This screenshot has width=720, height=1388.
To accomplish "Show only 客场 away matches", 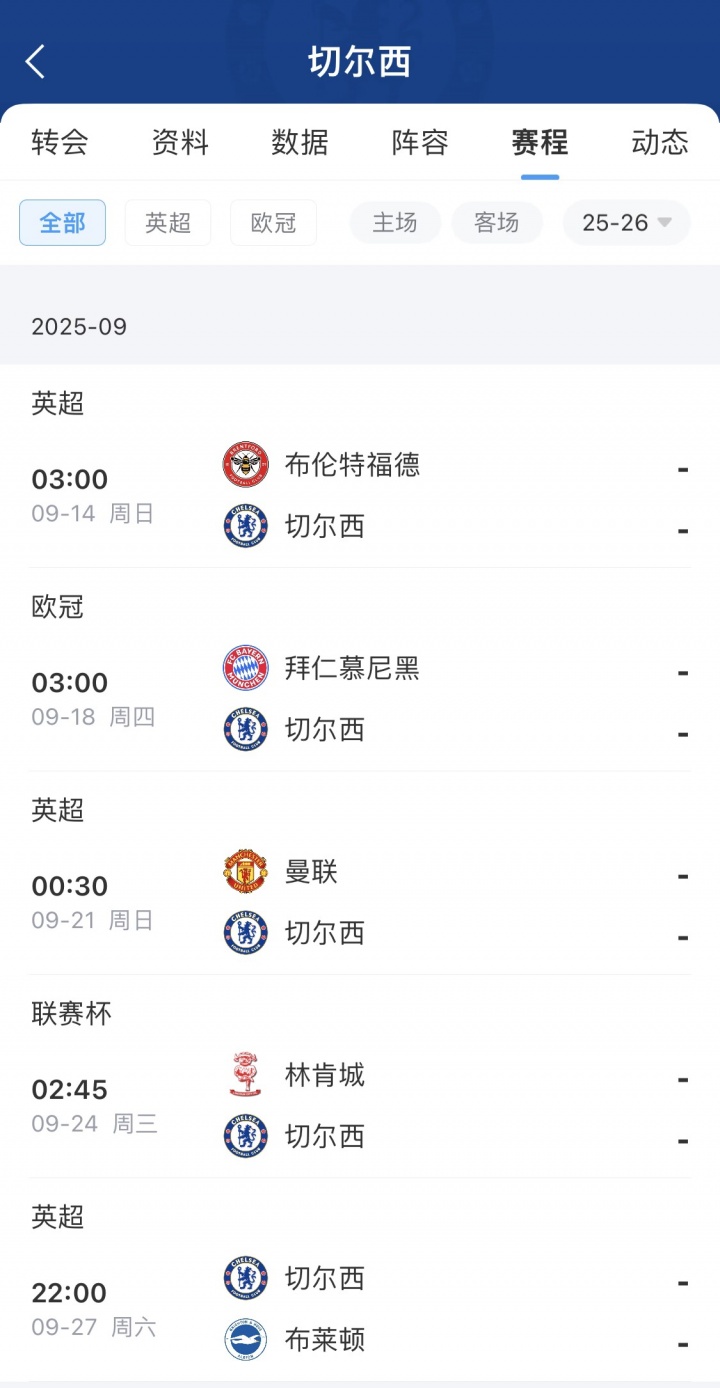I will click(497, 222).
